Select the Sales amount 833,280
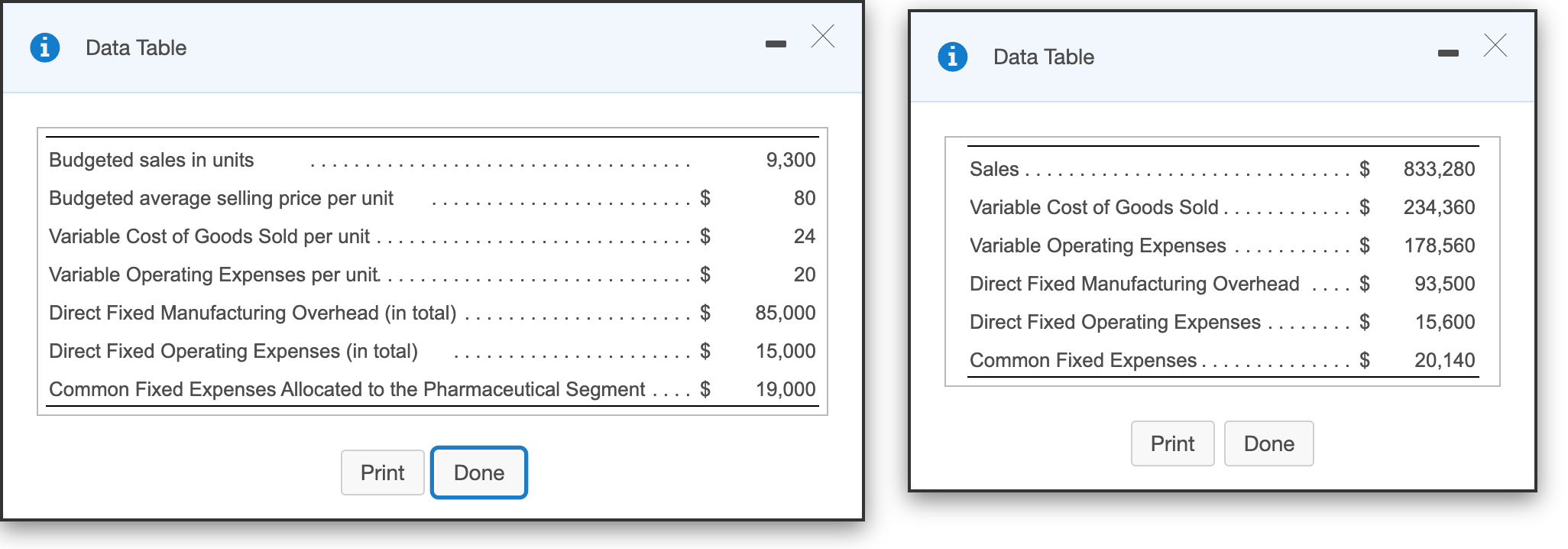Image resolution: width=1568 pixels, height=549 pixels. click(x=1439, y=169)
